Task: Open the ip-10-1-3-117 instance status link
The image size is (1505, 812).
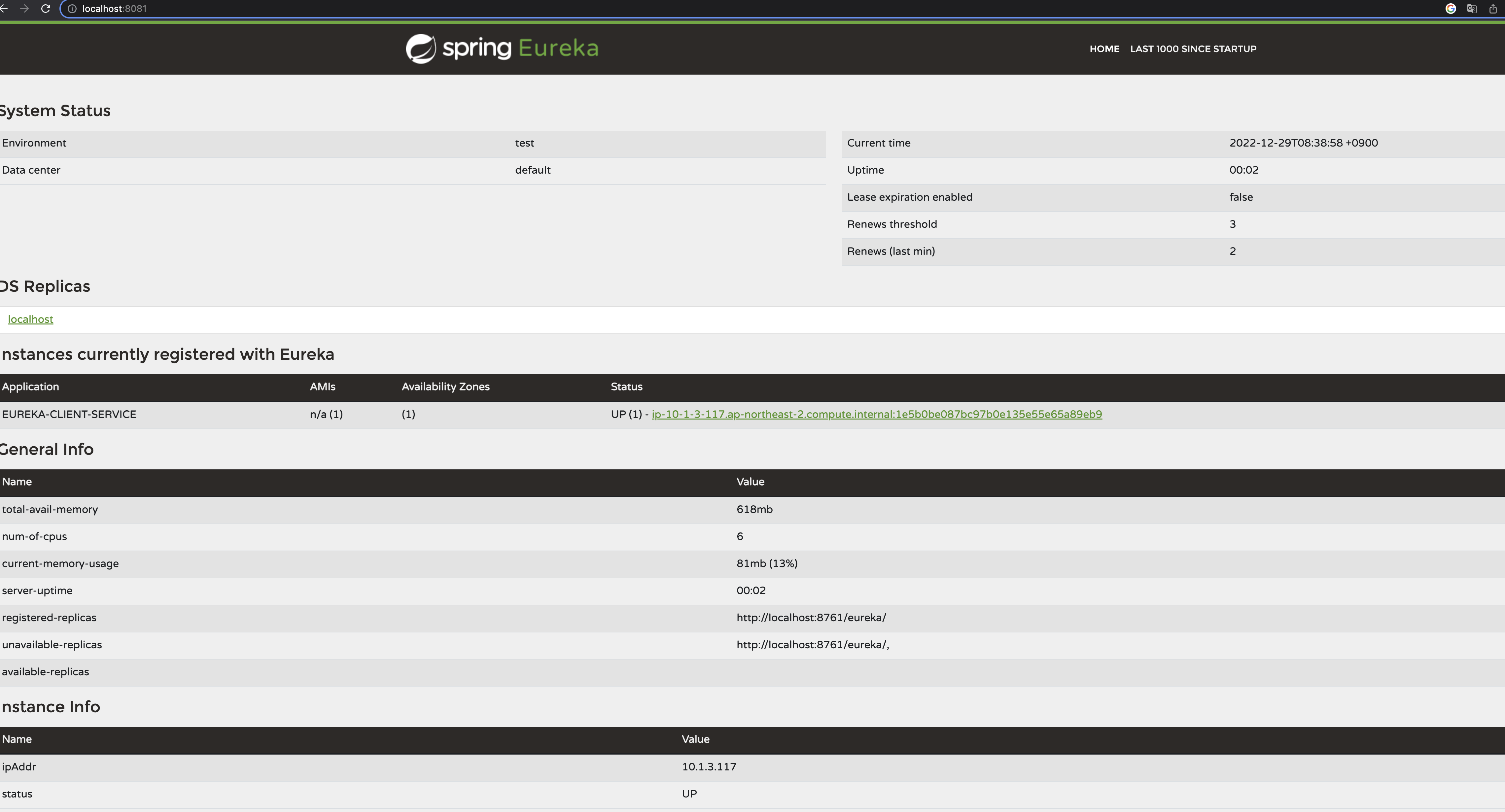Action: 876,414
